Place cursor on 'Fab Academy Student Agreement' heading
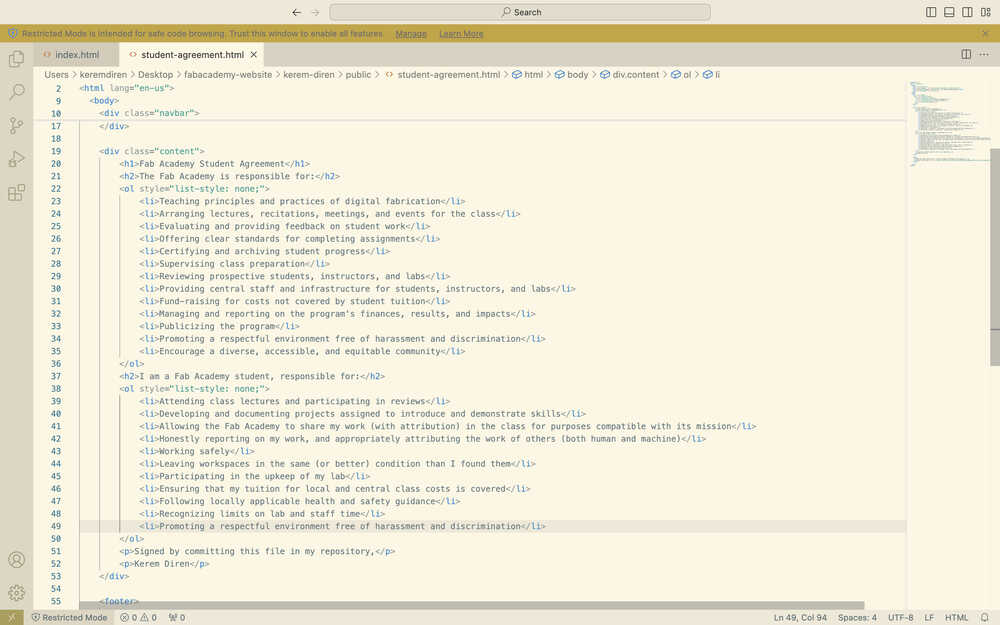Screen dimensions: 1000x625 click(212, 164)
